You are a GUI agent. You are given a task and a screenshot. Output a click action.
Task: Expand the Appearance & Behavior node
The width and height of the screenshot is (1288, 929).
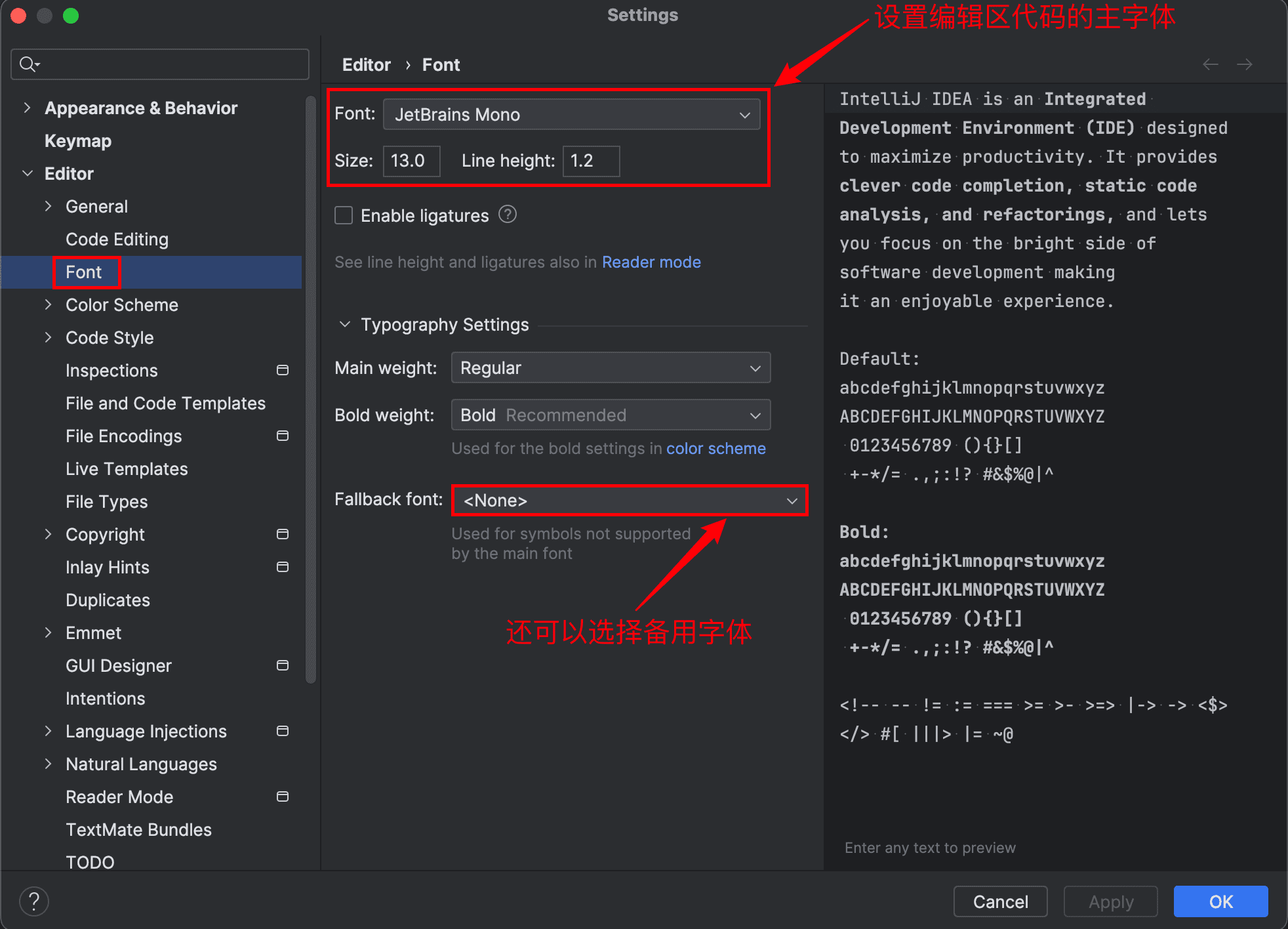(x=27, y=108)
